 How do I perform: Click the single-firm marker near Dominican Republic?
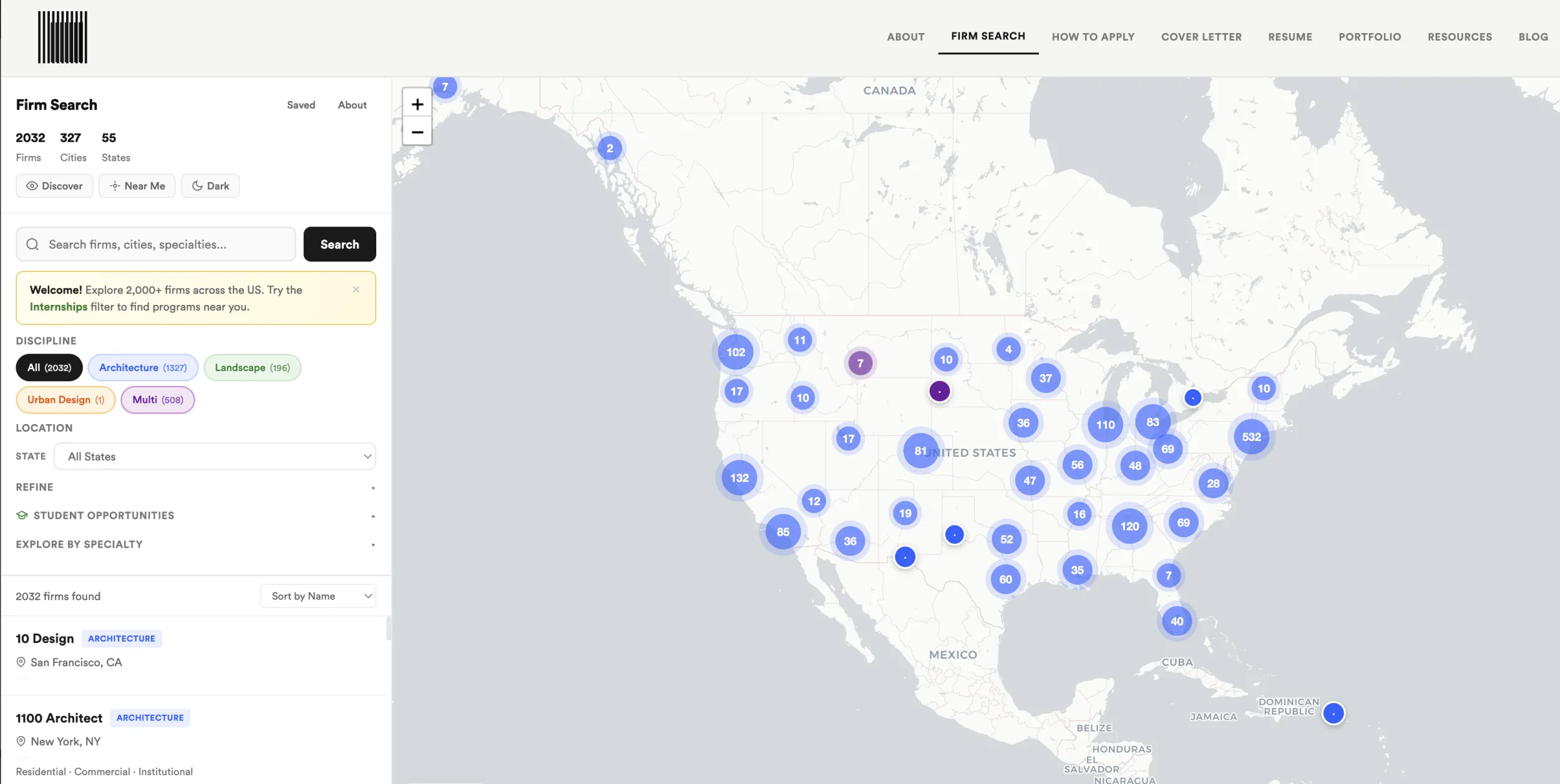1333,713
